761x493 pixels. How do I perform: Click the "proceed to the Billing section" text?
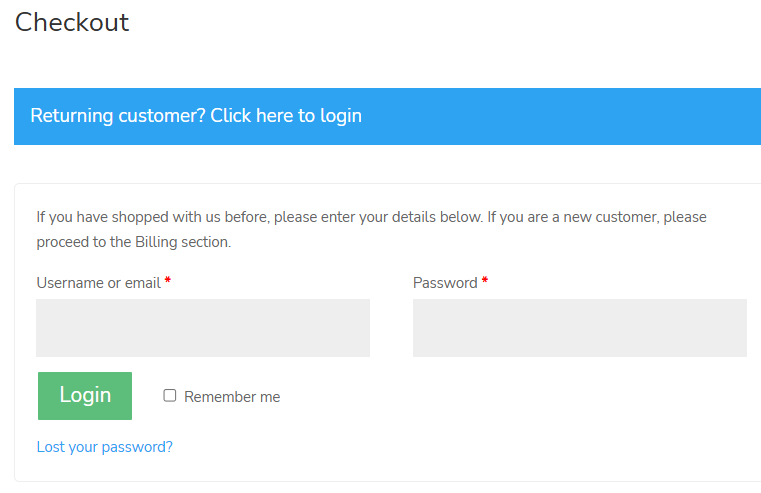(133, 242)
